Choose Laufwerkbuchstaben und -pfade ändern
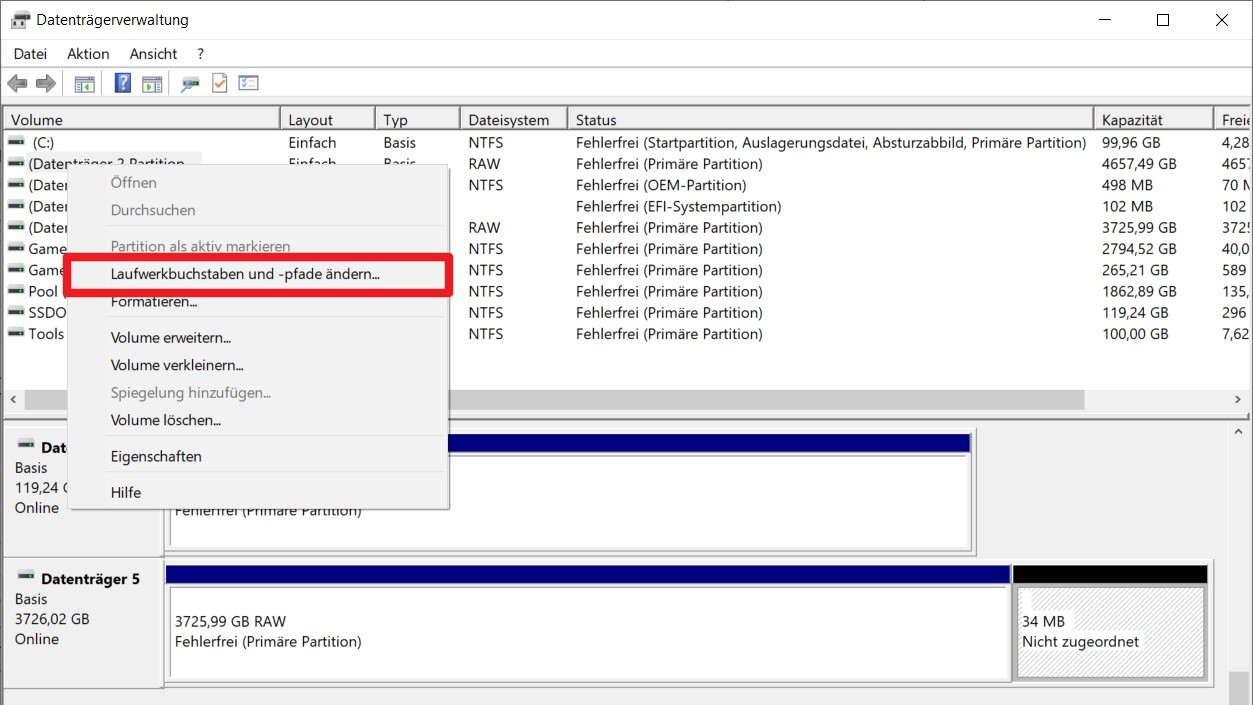Image resolution: width=1253 pixels, height=705 pixels. (245, 274)
